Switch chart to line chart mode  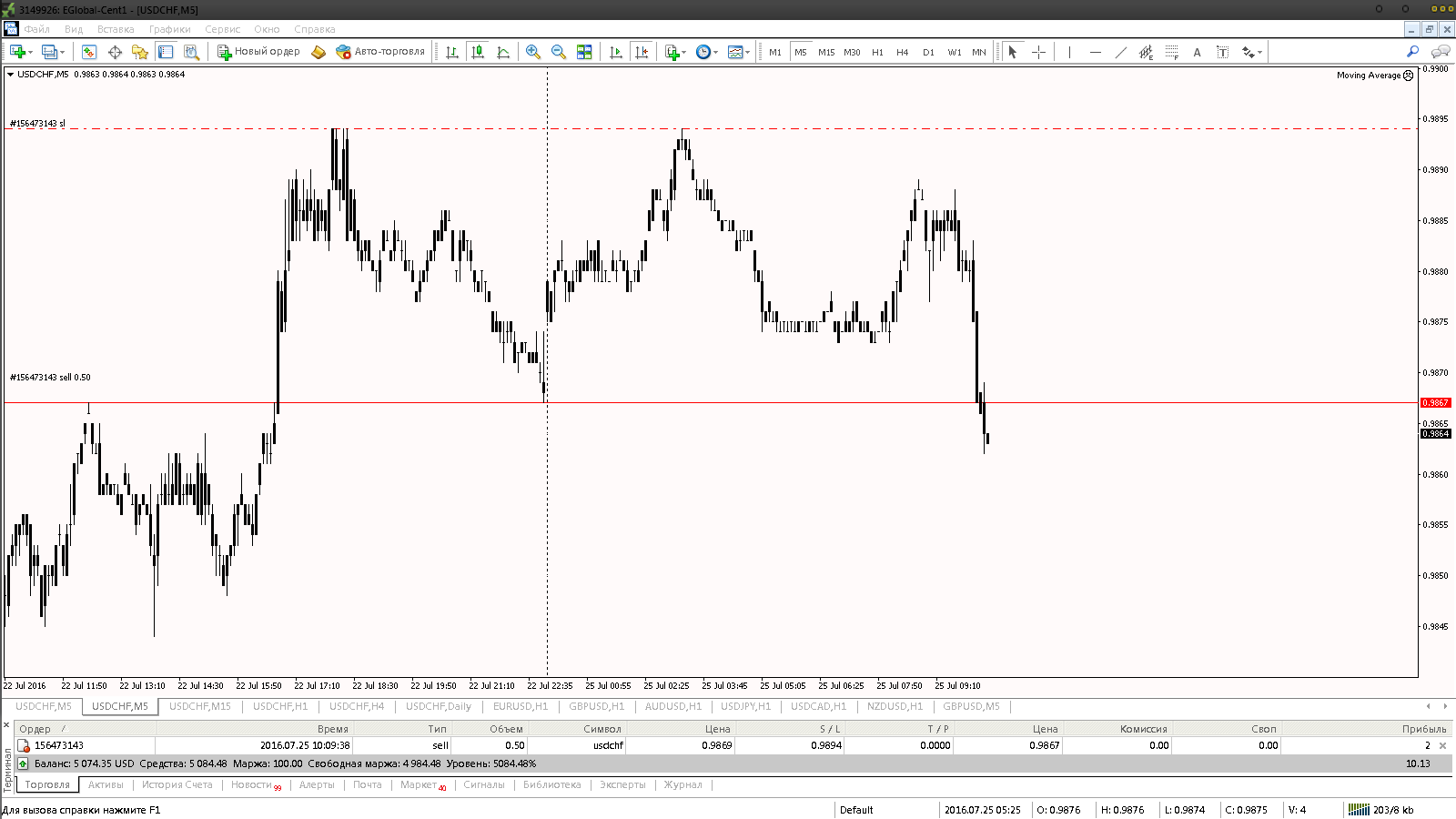click(503, 52)
